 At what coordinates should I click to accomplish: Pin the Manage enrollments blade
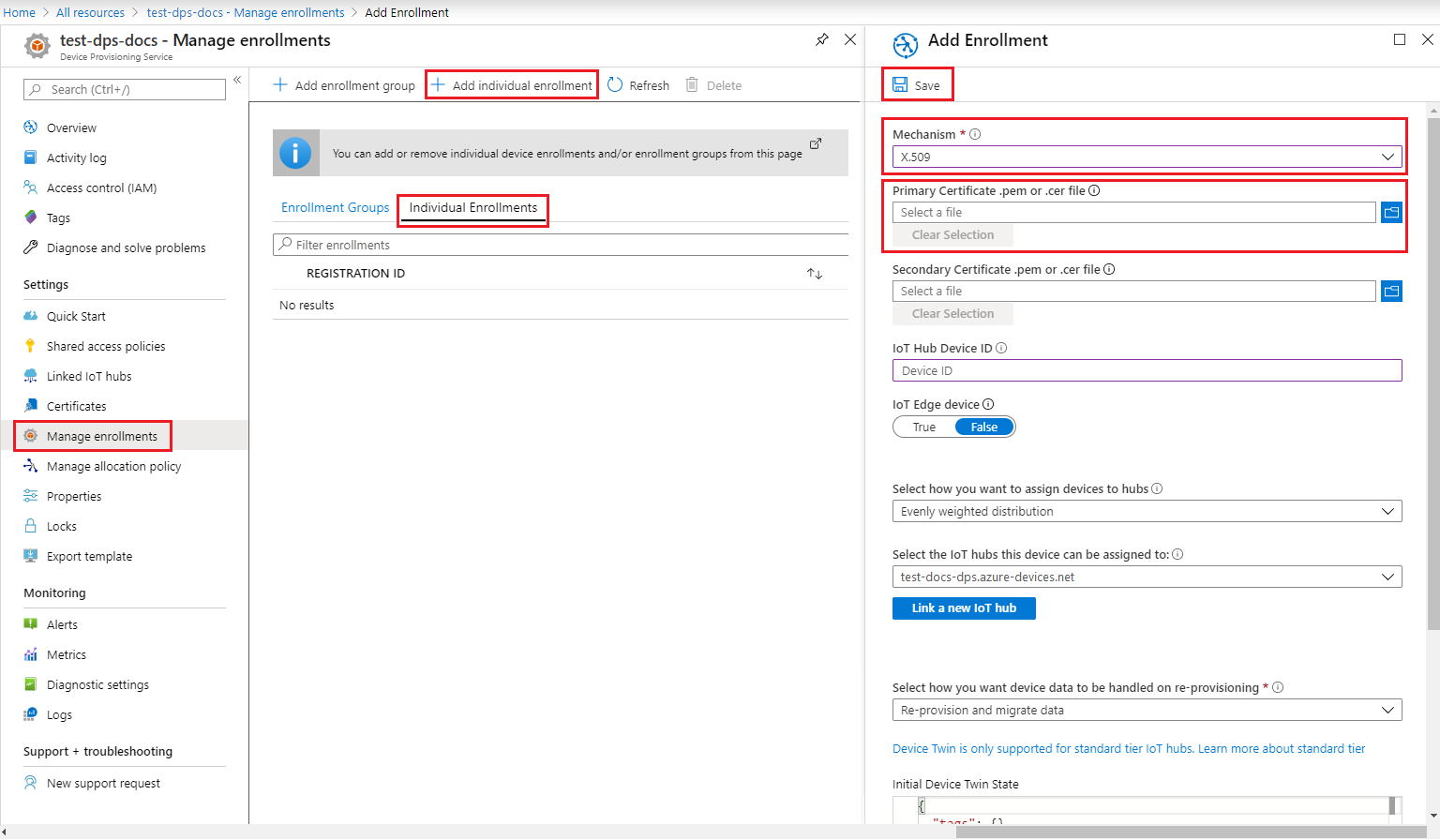coord(822,39)
